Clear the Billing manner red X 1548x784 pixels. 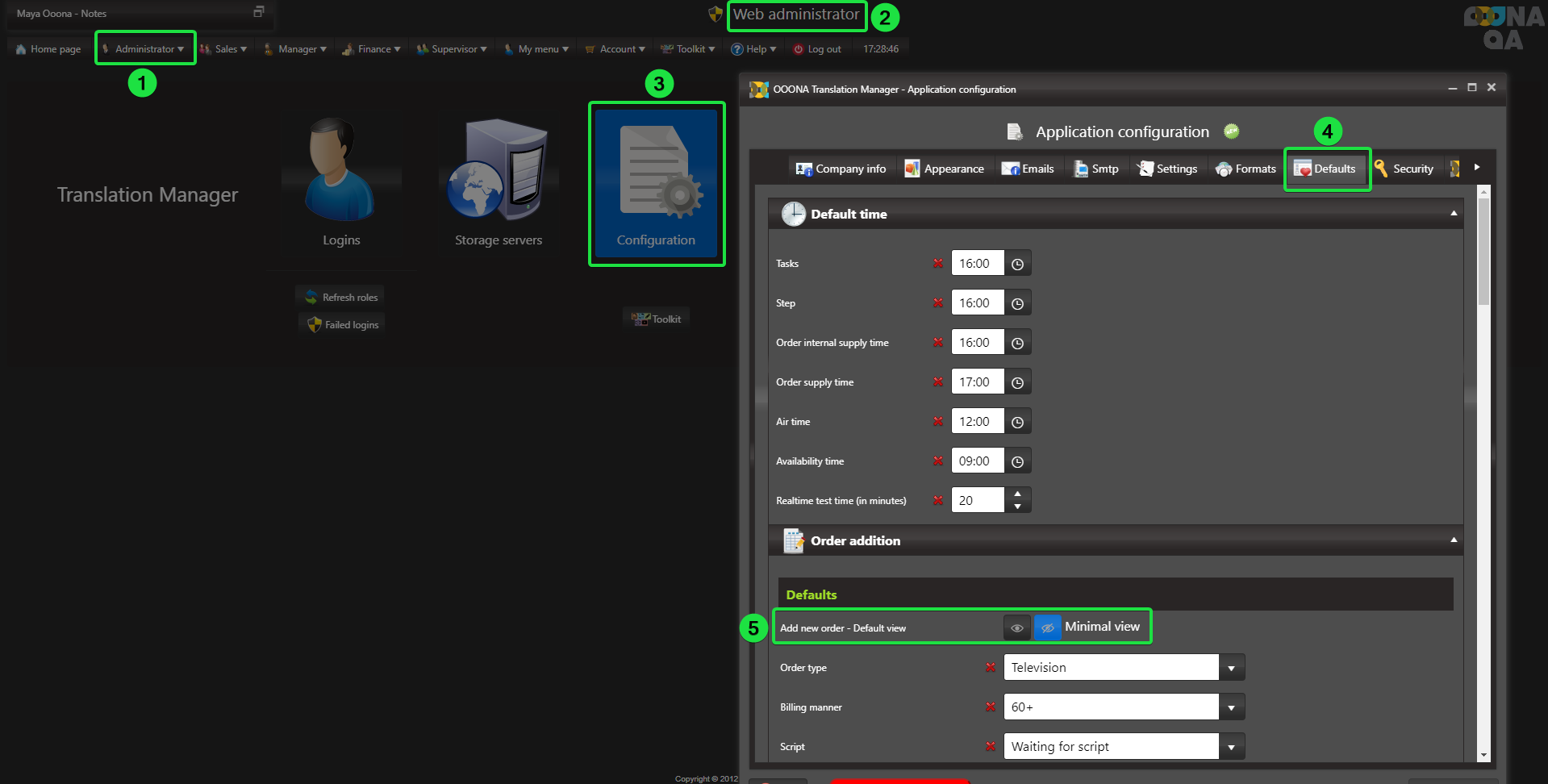pos(990,707)
